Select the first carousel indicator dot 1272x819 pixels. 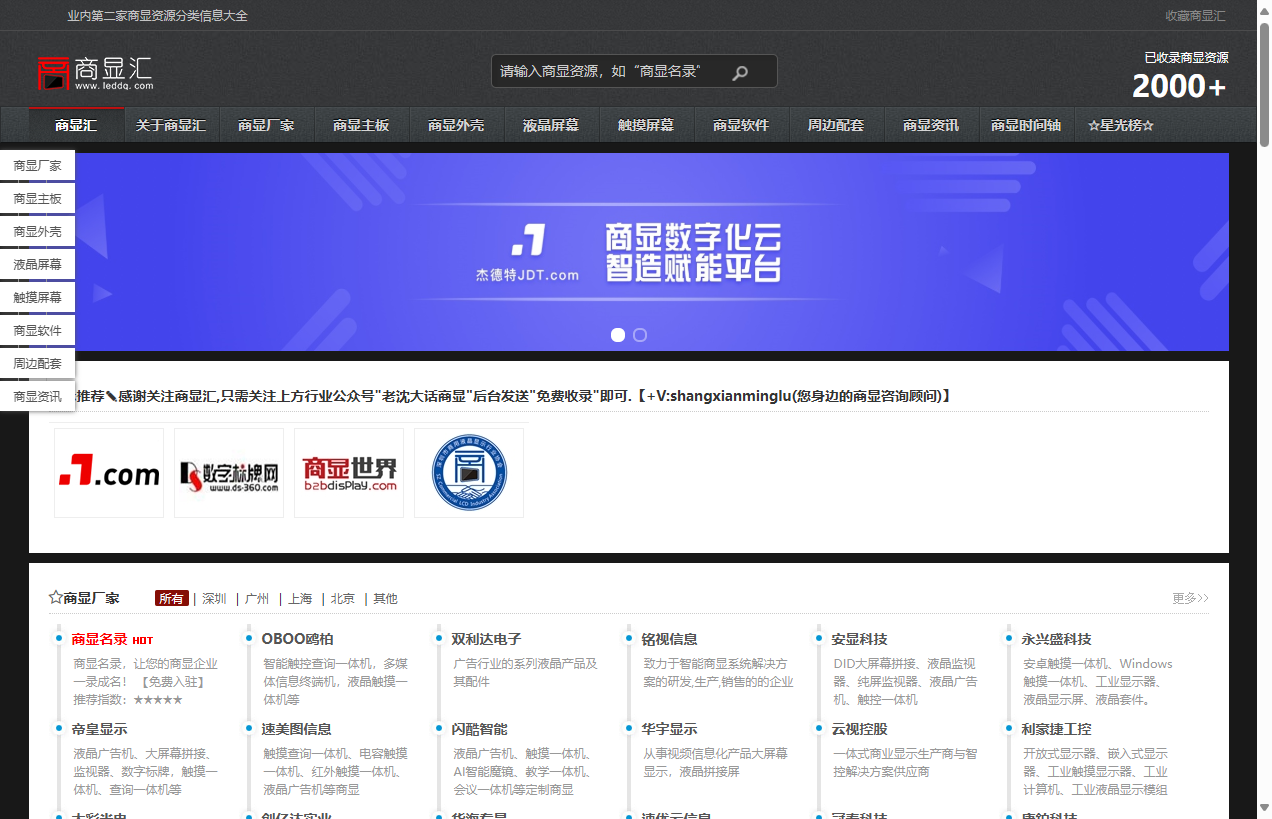[618, 335]
